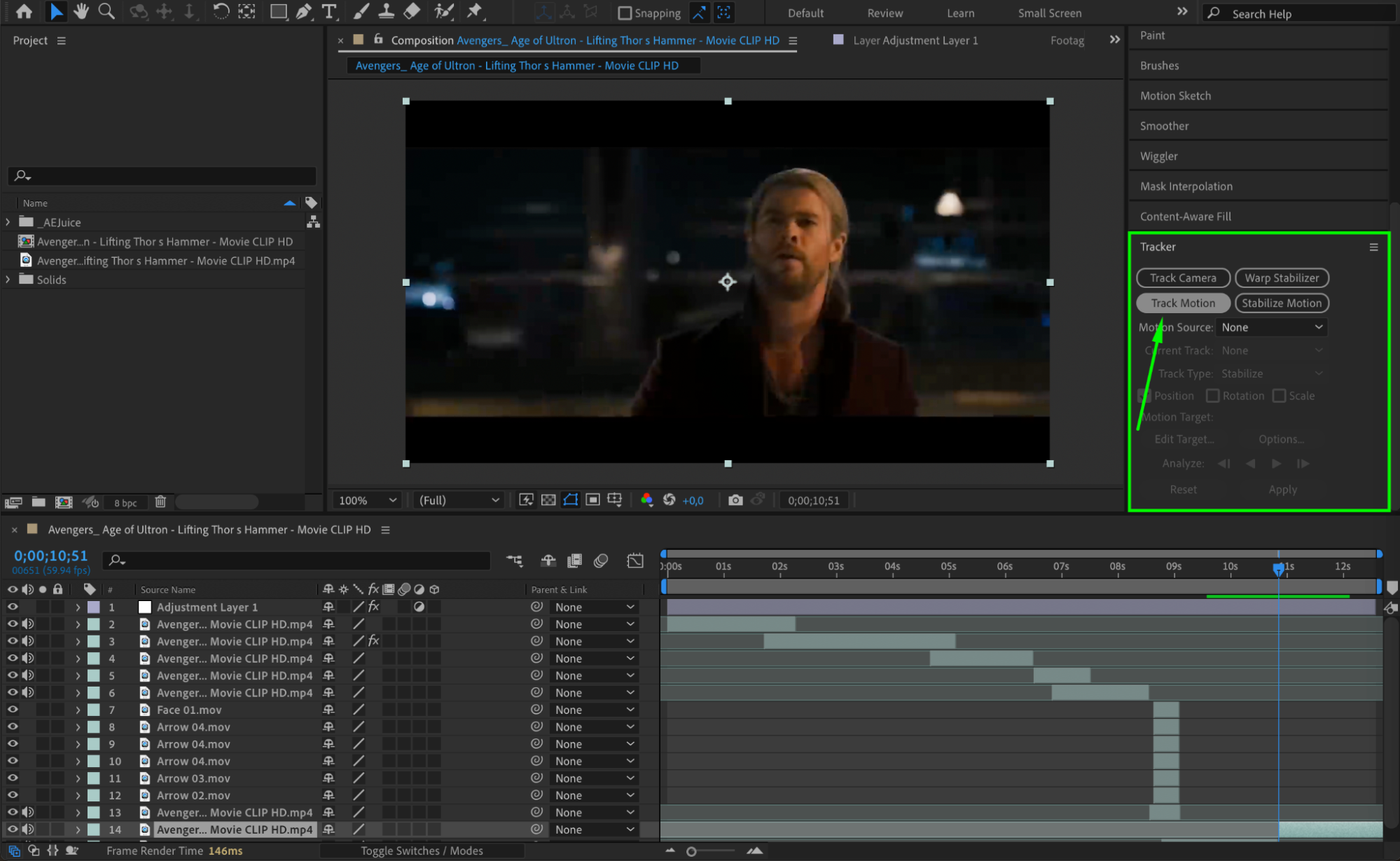Activate the Horizontal Type tool

tap(328, 11)
